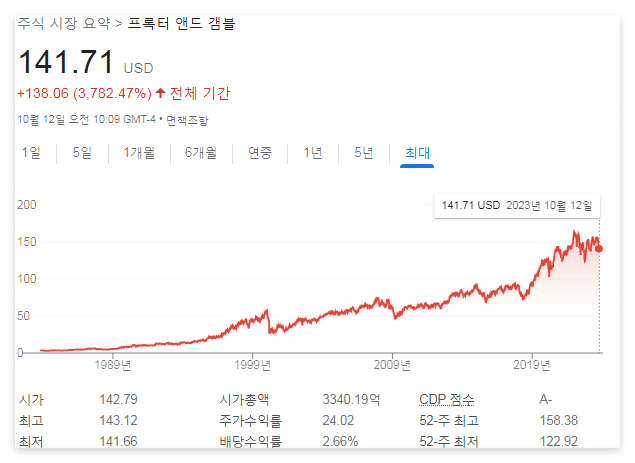Select the 5년 range tab
This screenshot has width=635, height=463.
pos(364,153)
